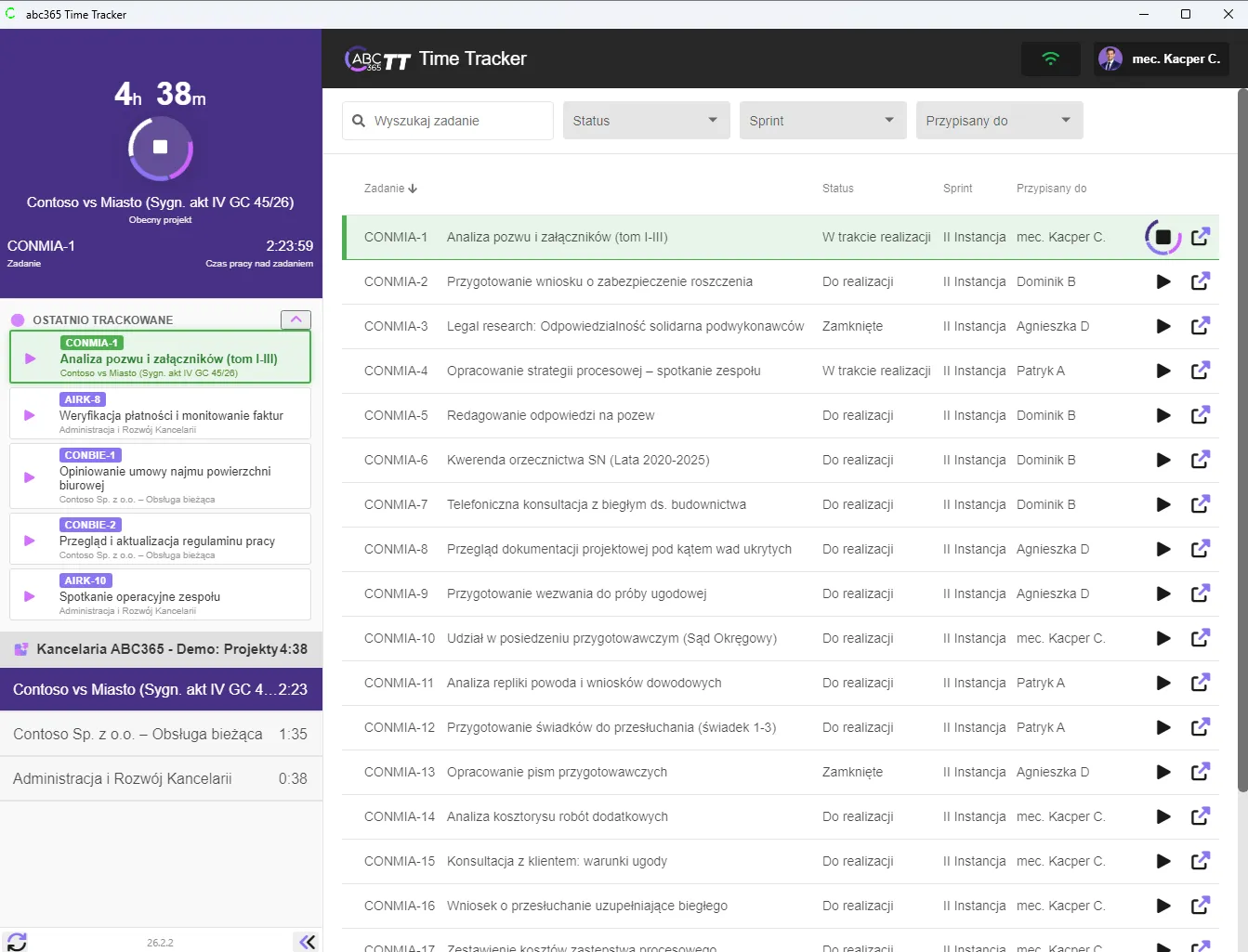Screen dimensions: 1248x952
Task: Open CONMIA-8 external link
Action: click(1201, 548)
